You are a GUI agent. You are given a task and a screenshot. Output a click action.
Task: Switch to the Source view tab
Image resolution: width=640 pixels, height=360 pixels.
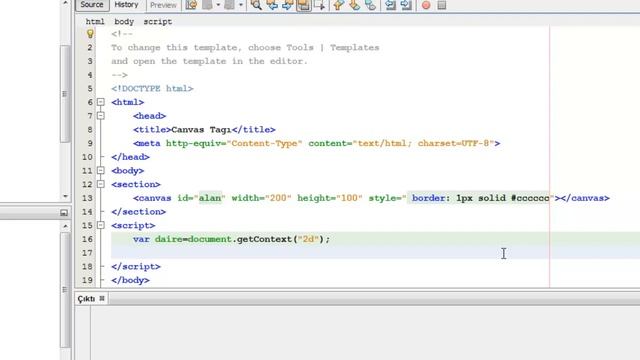tap(92, 5)
